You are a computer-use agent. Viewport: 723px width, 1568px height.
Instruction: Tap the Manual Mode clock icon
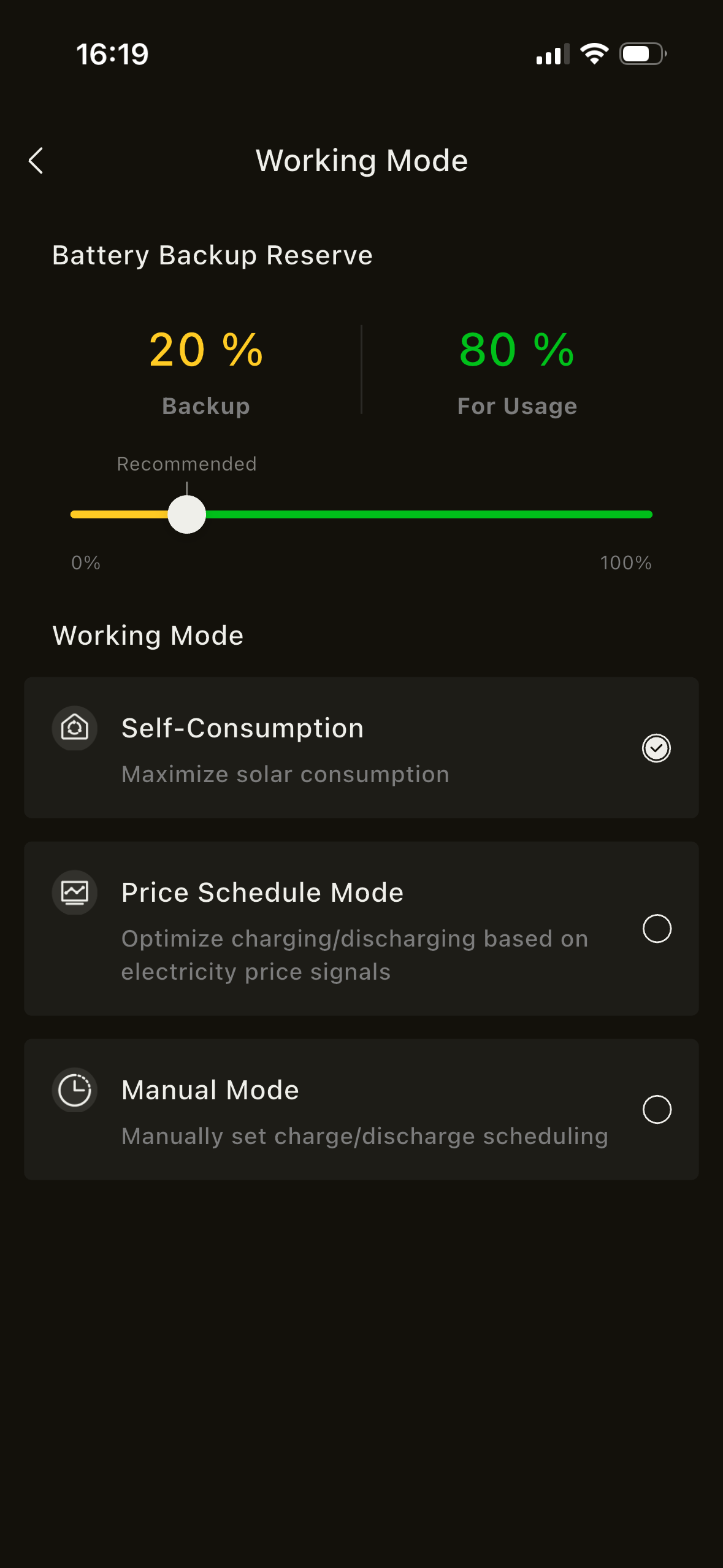tap(75, 1090)
